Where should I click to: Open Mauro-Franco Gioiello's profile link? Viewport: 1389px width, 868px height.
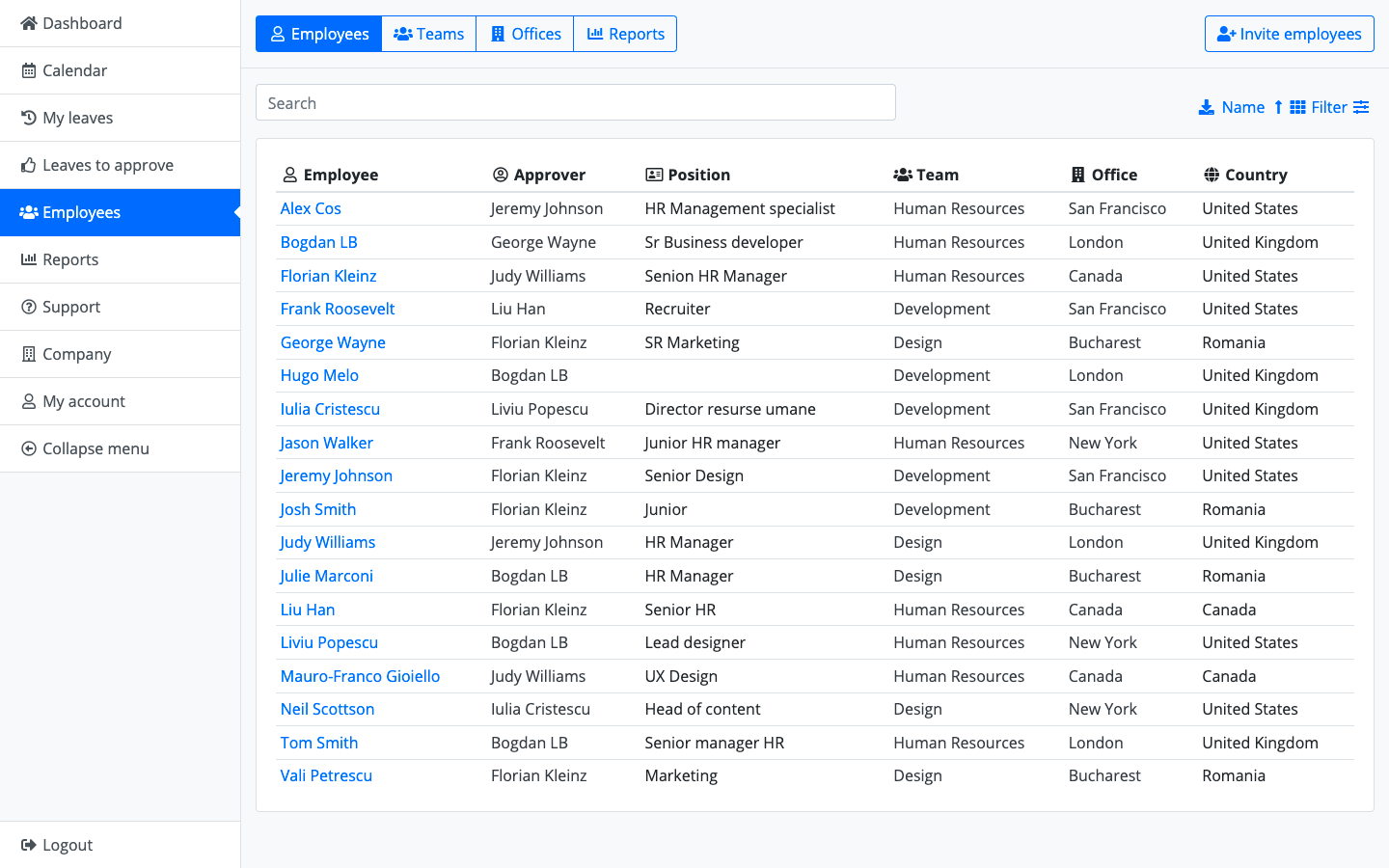pyautogui.click(x=360, y=676)
